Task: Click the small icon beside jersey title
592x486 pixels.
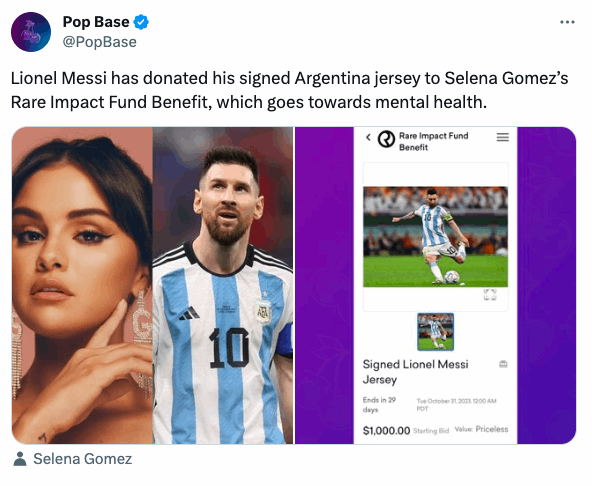Action: (x=503, y=364)
